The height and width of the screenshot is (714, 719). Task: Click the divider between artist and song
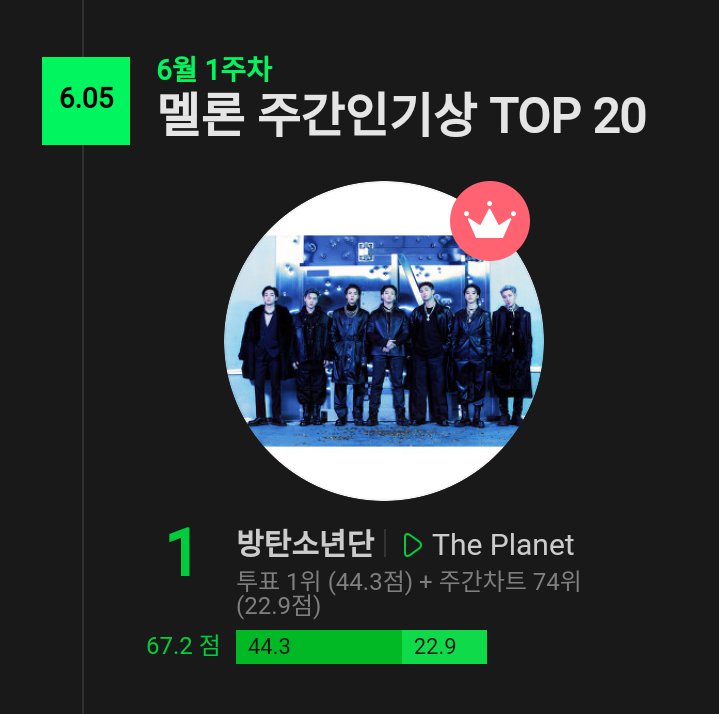tap(386, 544)
